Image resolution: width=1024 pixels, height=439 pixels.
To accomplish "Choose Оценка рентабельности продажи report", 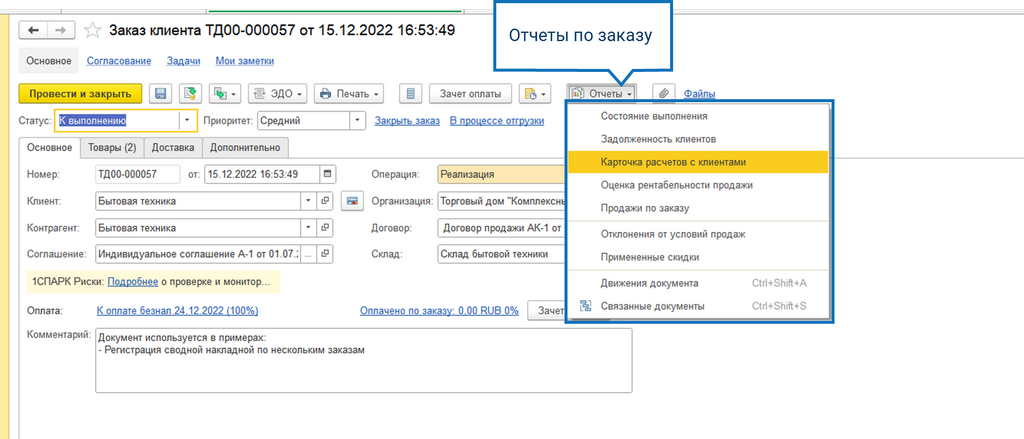I will coord(698,185).
